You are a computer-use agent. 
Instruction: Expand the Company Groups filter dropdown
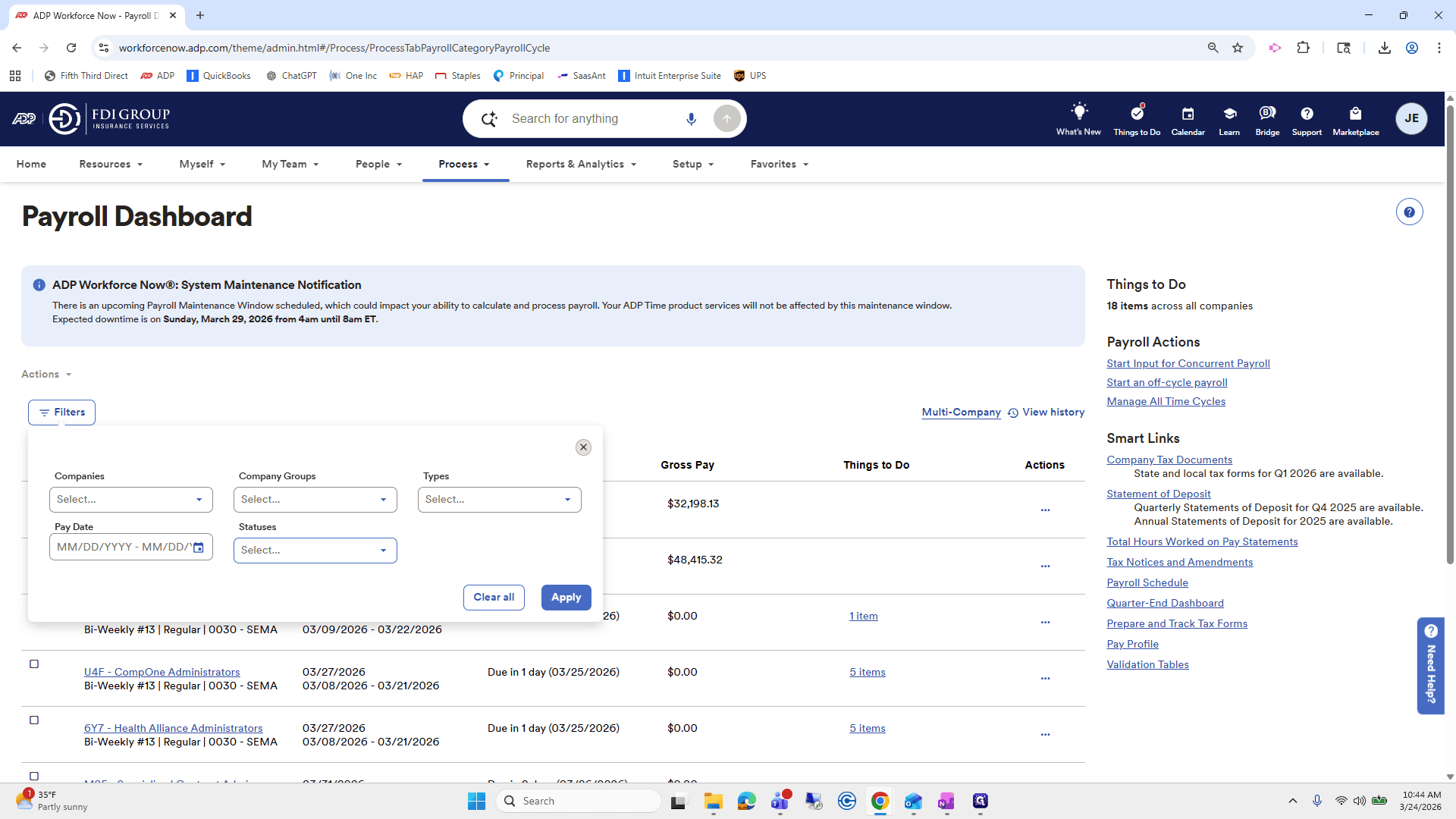315,500
